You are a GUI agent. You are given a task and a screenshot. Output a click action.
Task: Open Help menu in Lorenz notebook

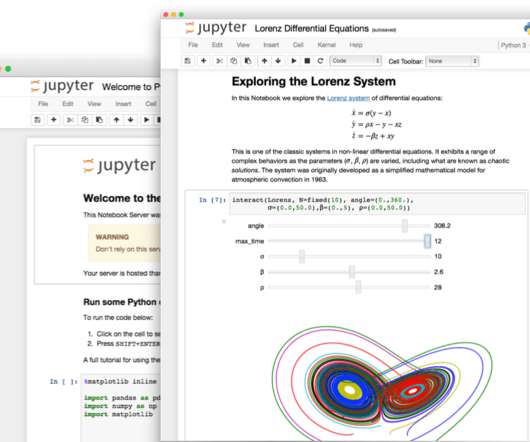(356, 45)
